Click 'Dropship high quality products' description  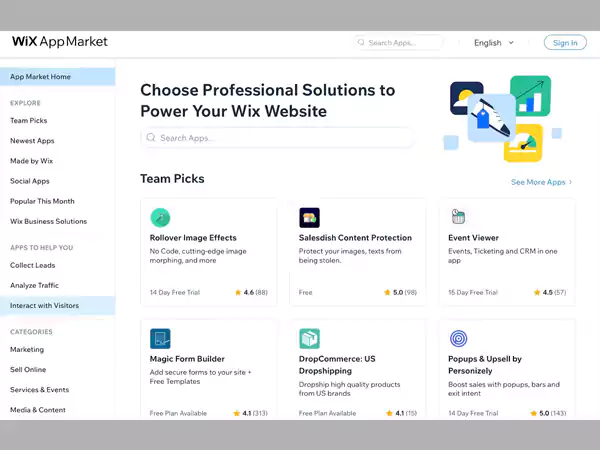(349, 389)
